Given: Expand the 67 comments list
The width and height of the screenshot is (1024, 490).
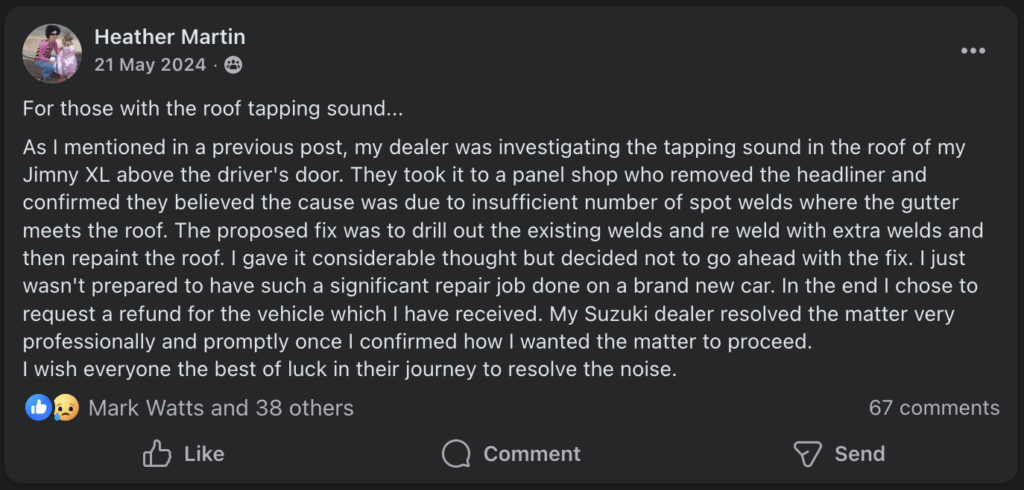Looking at the screenshot, I should 934,408.
